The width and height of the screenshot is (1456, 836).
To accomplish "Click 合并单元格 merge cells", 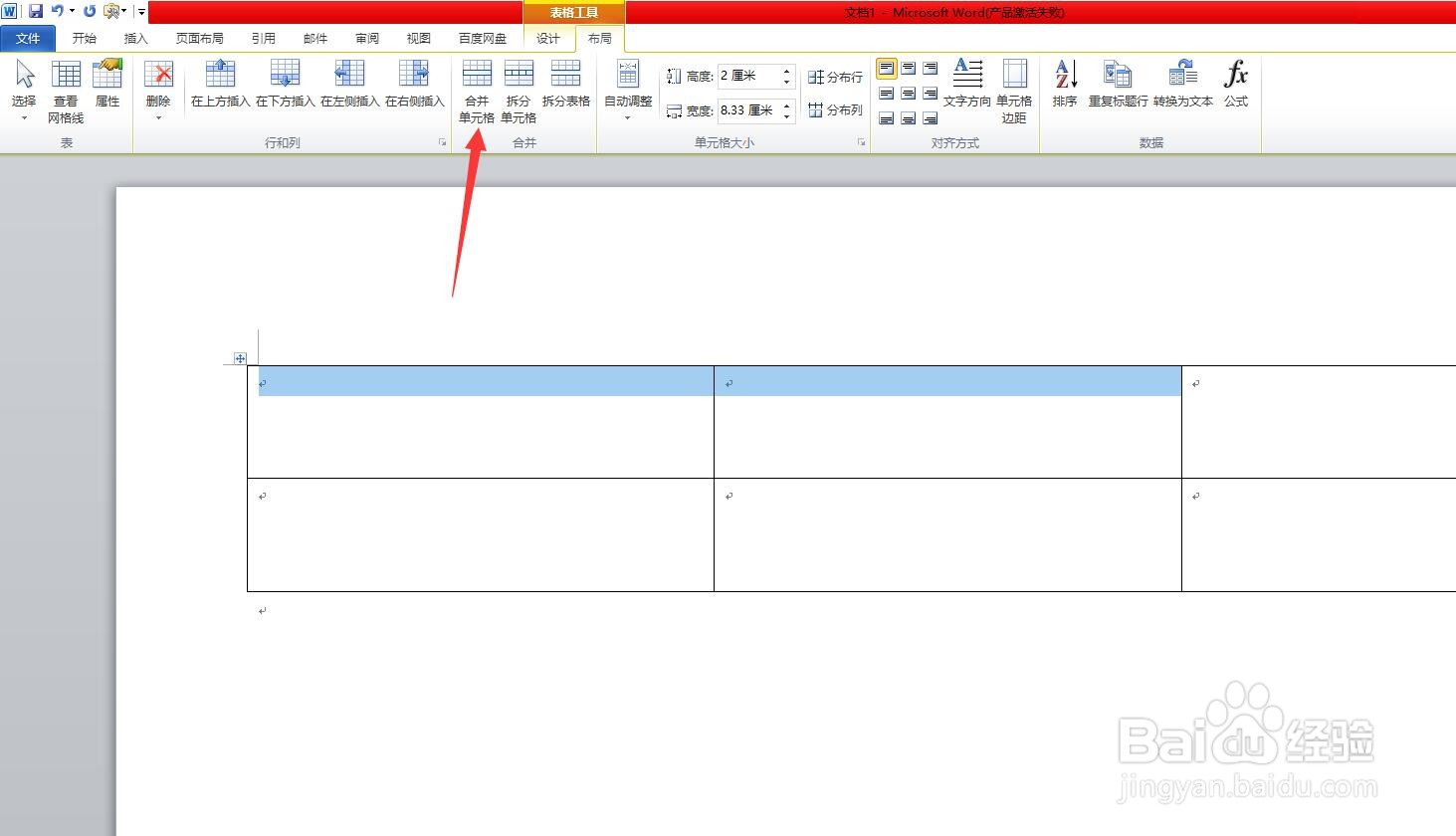I will pos(477,91).
